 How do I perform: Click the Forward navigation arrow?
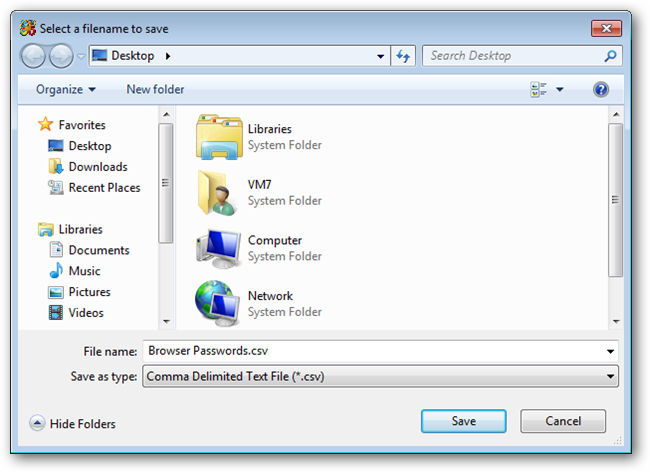tap(61, 56)
